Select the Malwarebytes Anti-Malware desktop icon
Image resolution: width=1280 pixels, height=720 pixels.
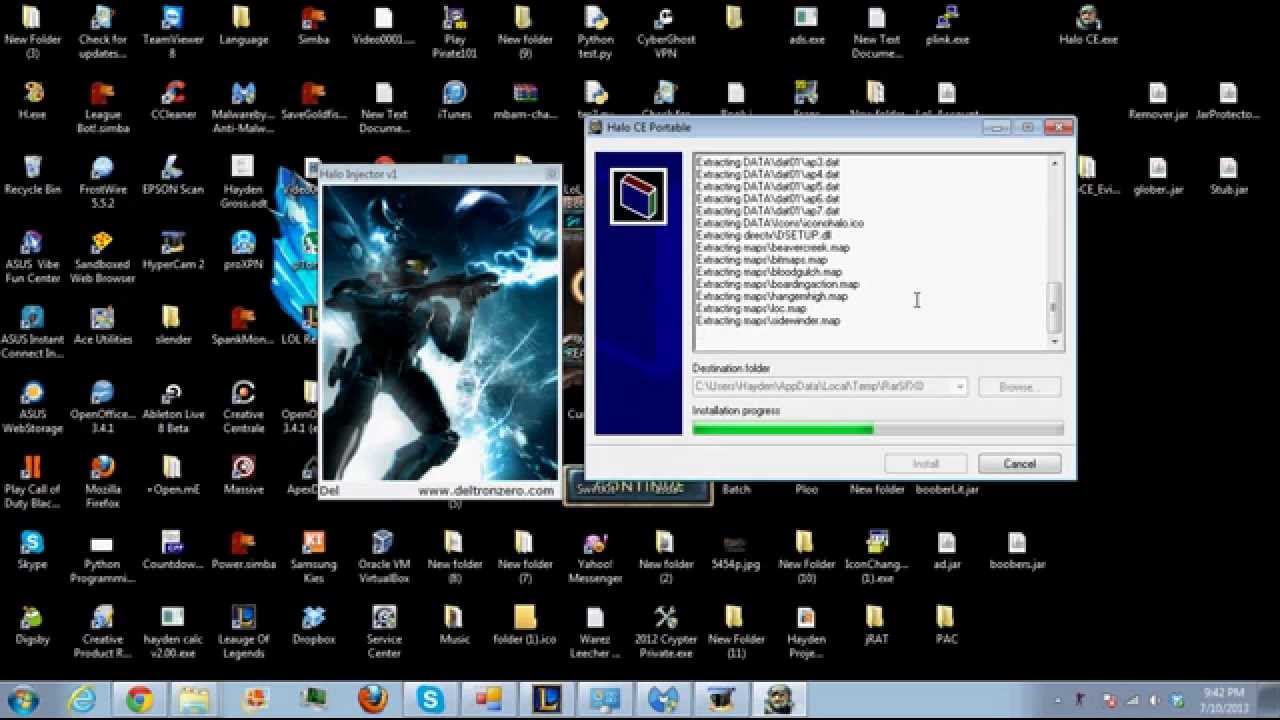243,107
